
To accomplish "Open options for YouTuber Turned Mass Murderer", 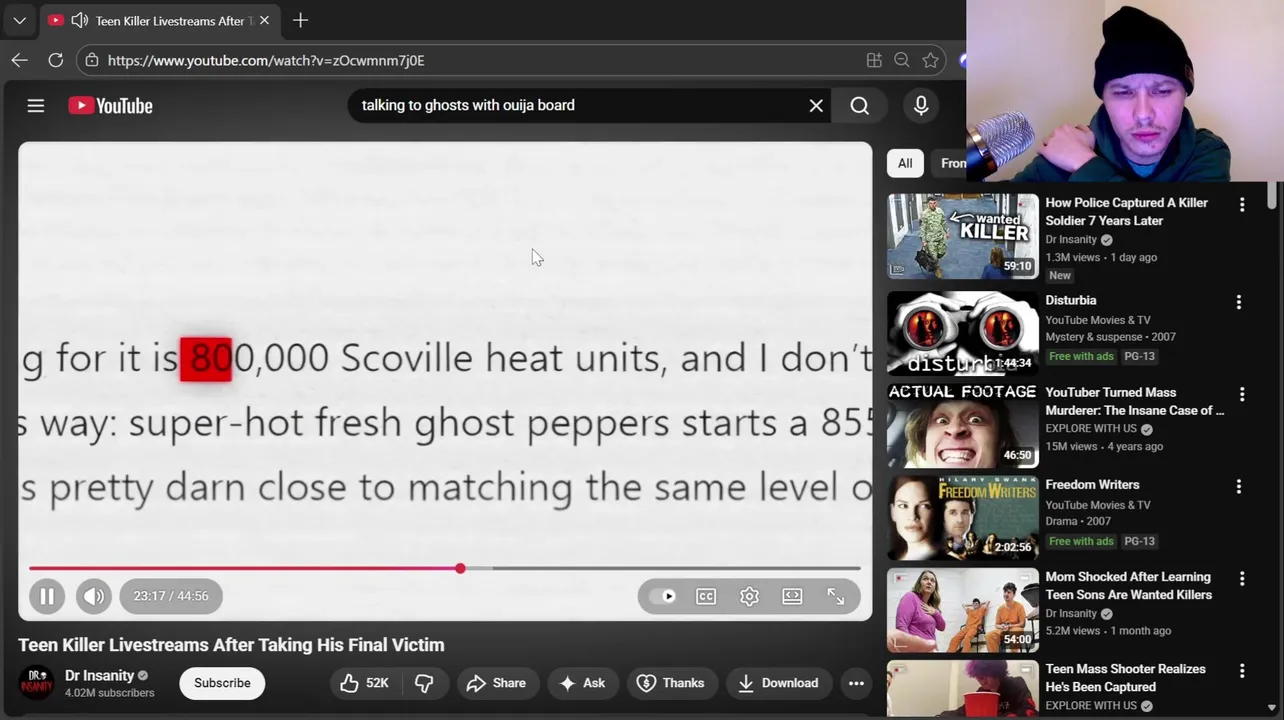I will [x=1242, y=394].
